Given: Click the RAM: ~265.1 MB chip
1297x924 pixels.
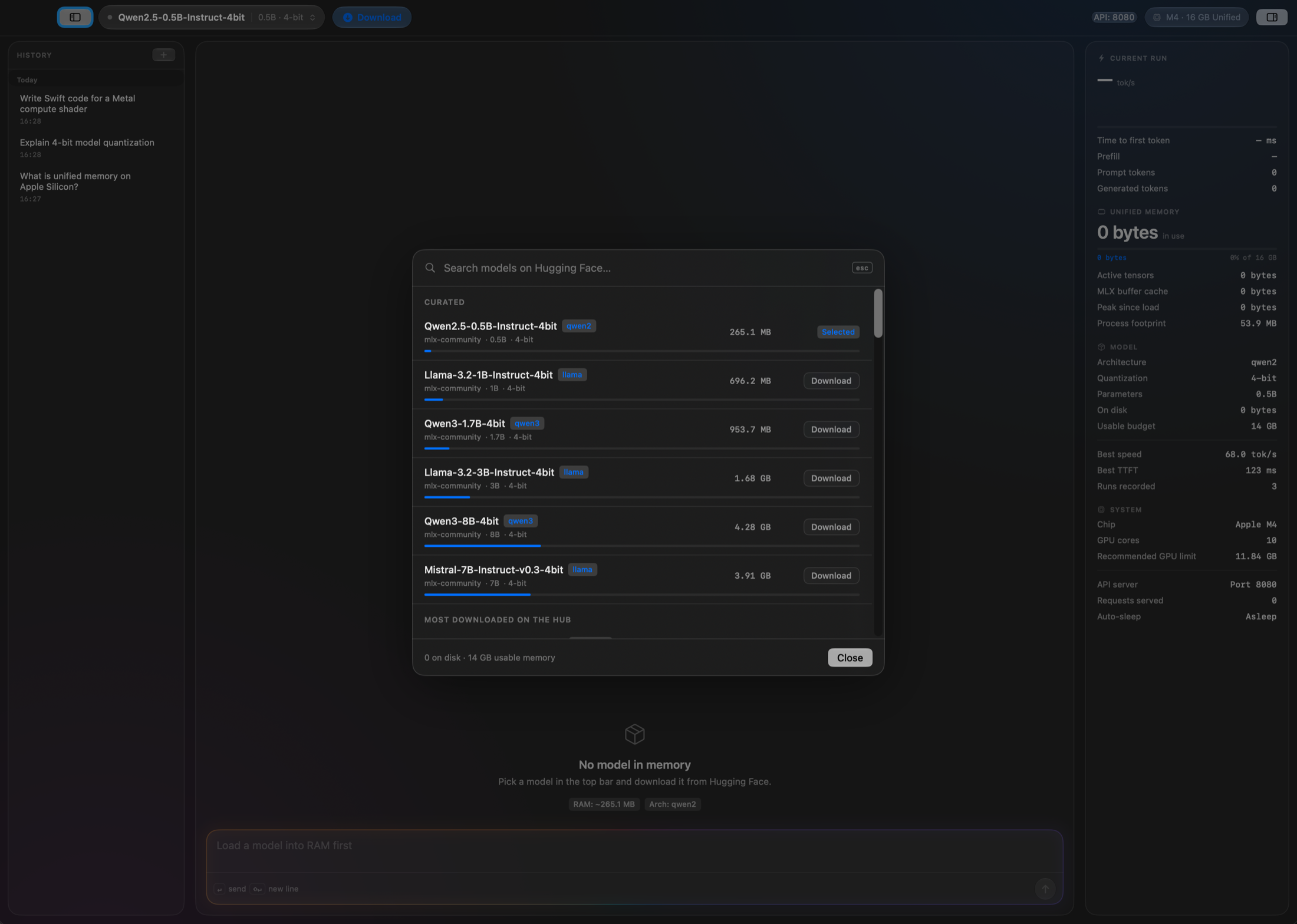Looking at the screenshot, I should click(604, 804).
